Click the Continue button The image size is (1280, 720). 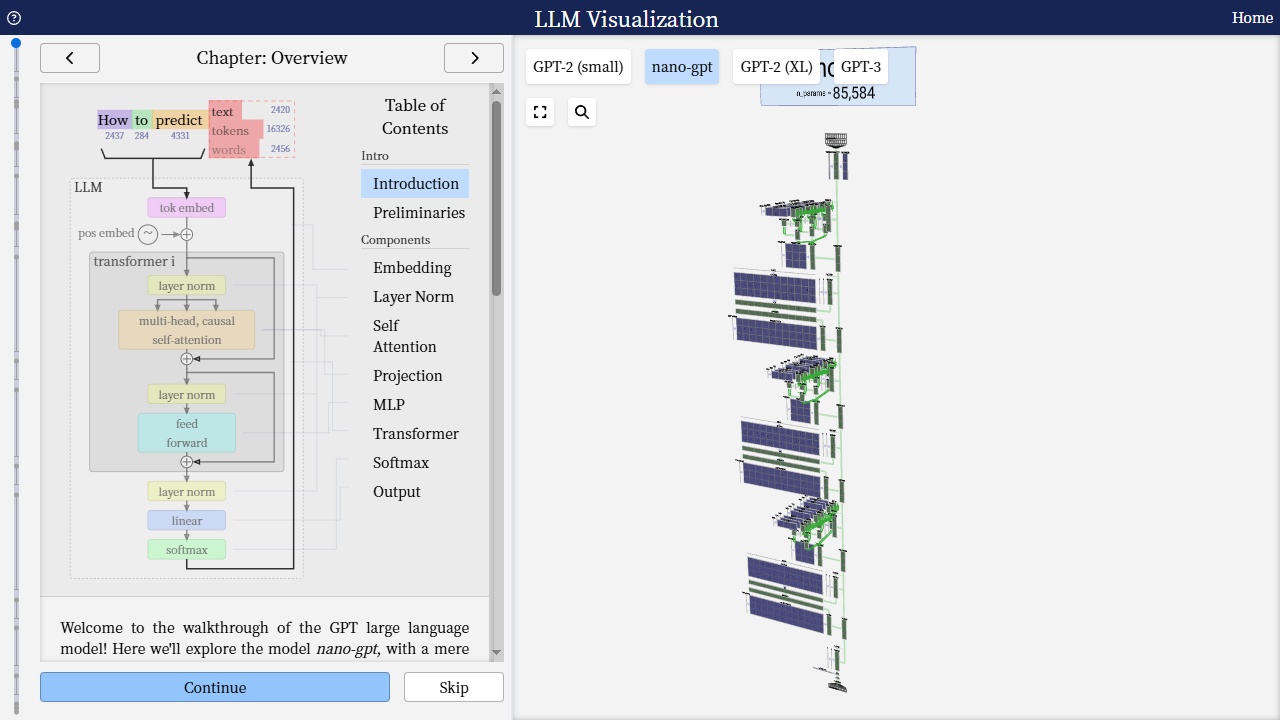pyautogui.click(x=215, y=687)
